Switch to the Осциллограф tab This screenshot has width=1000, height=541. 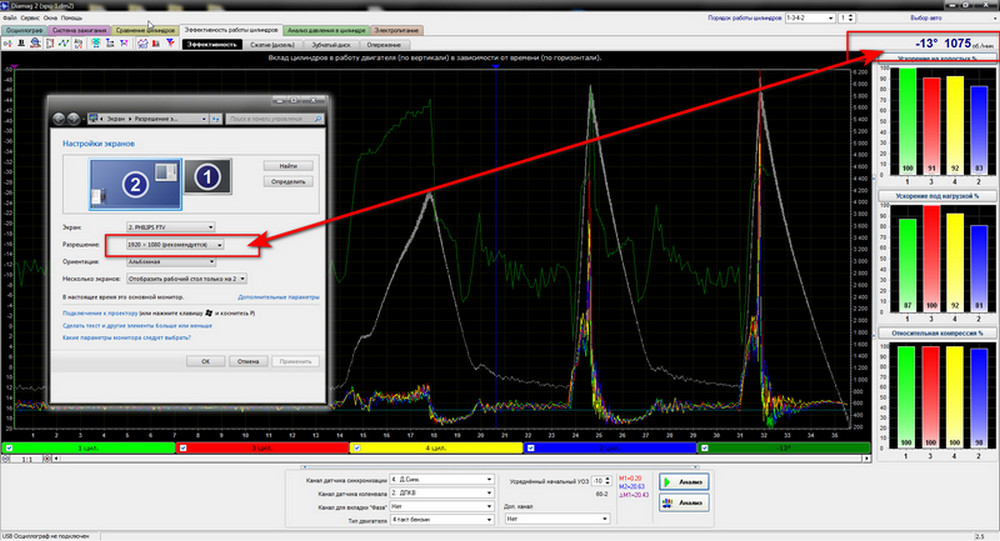[24, 30]
